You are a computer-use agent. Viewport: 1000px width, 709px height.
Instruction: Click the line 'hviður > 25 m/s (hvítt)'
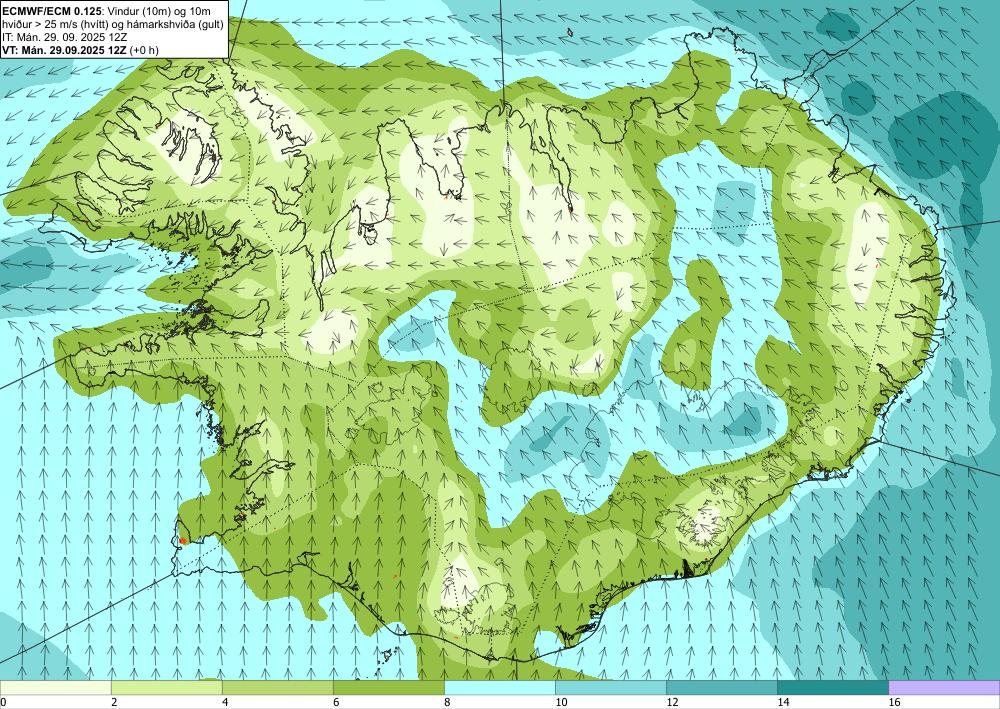[112, 24]
